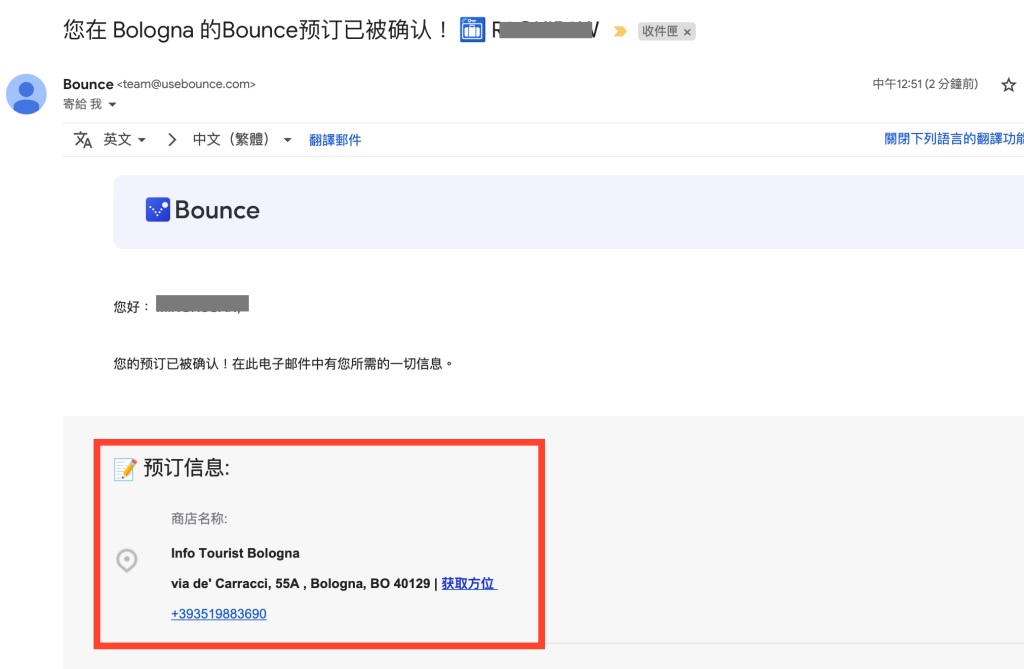This screenshot has width=1024, height=669.
Task: Click the 翻譯郵件 link
Action: click(334, 140)
